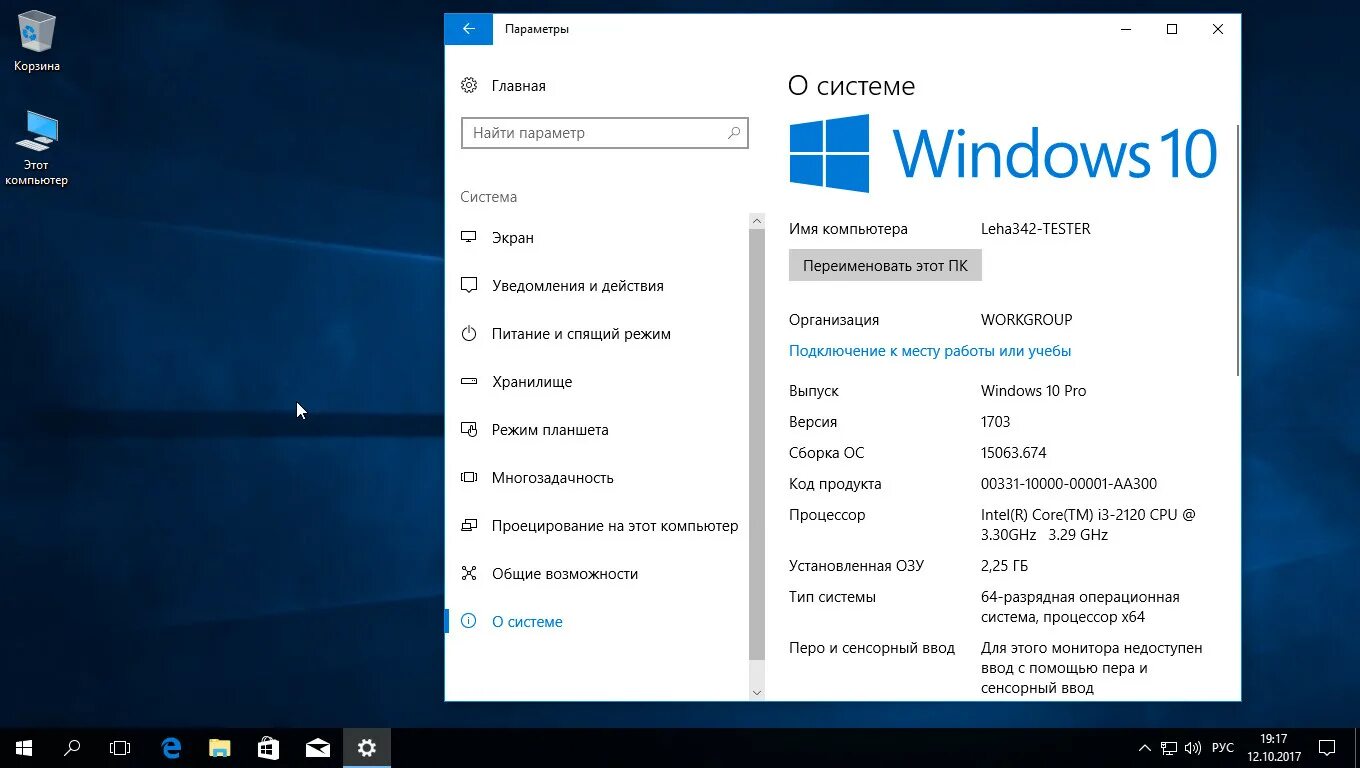This screenshot has width=1360, height=768.
Task: Click the projecting icon
Action: (x=469, y=526)
